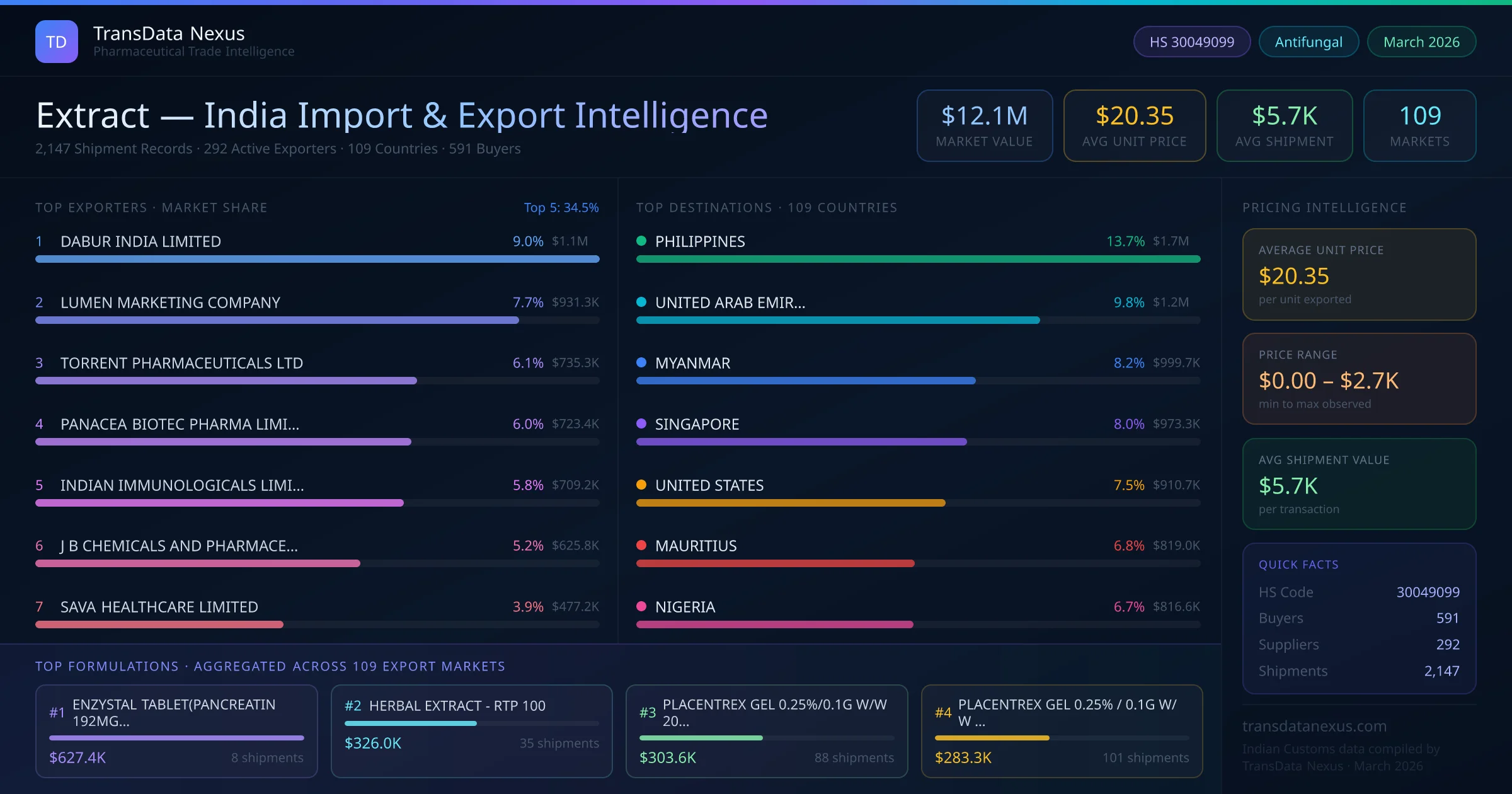
Task: Open the $12.1M Market Value card
Action: [x=984, y=125]
